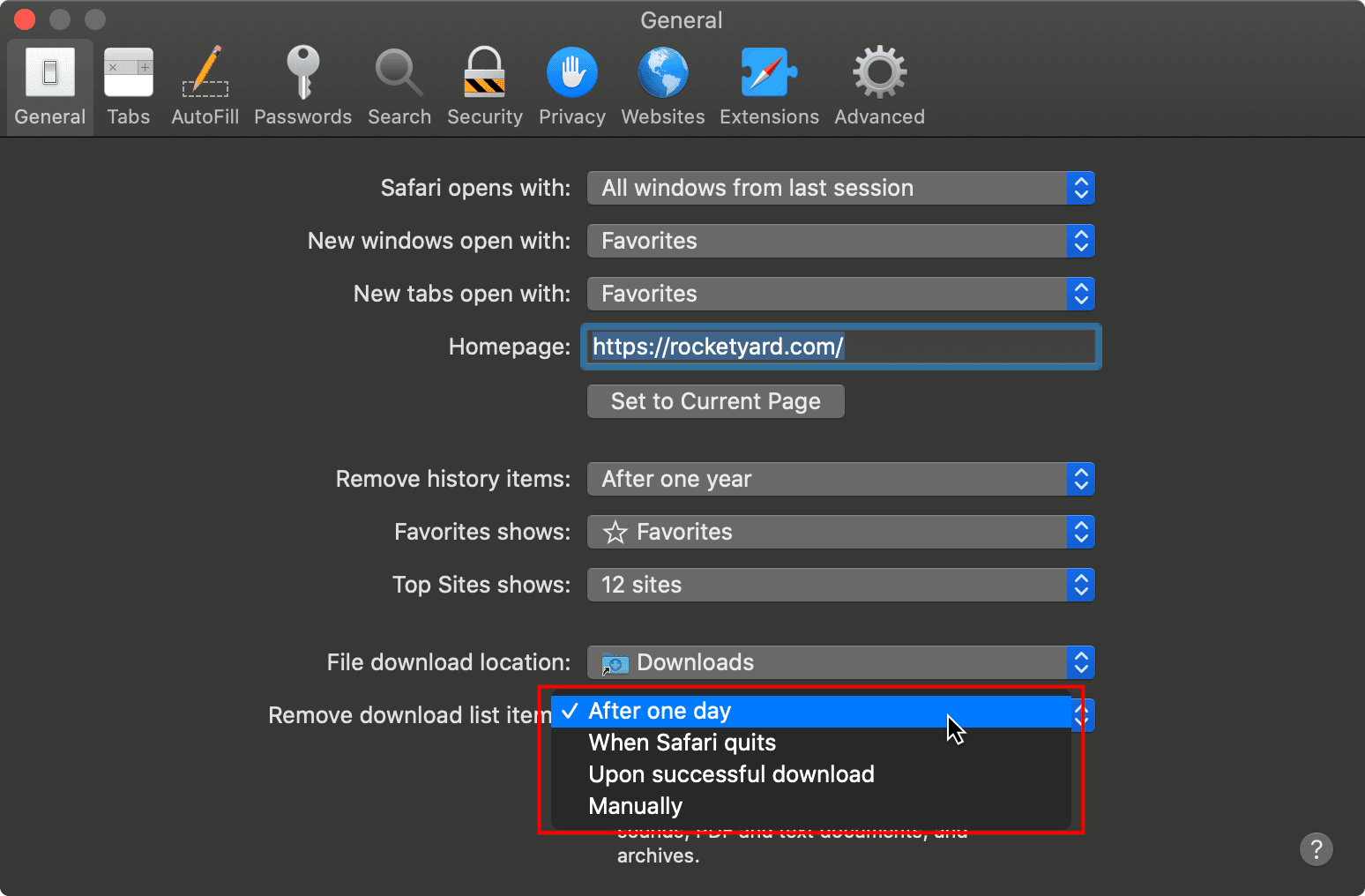The height and width of the screenshot is (896, 1365).
Task: Switch to Search preferences
Action: (399, 86)
